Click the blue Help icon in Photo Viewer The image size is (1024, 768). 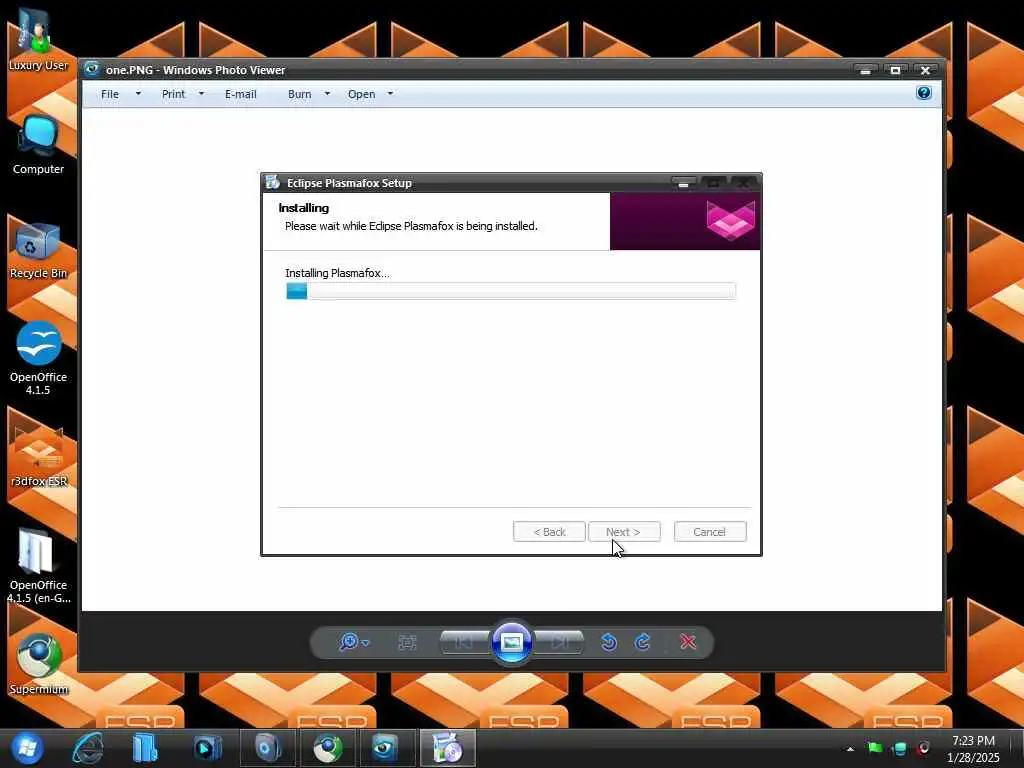[x=923, y=93]
